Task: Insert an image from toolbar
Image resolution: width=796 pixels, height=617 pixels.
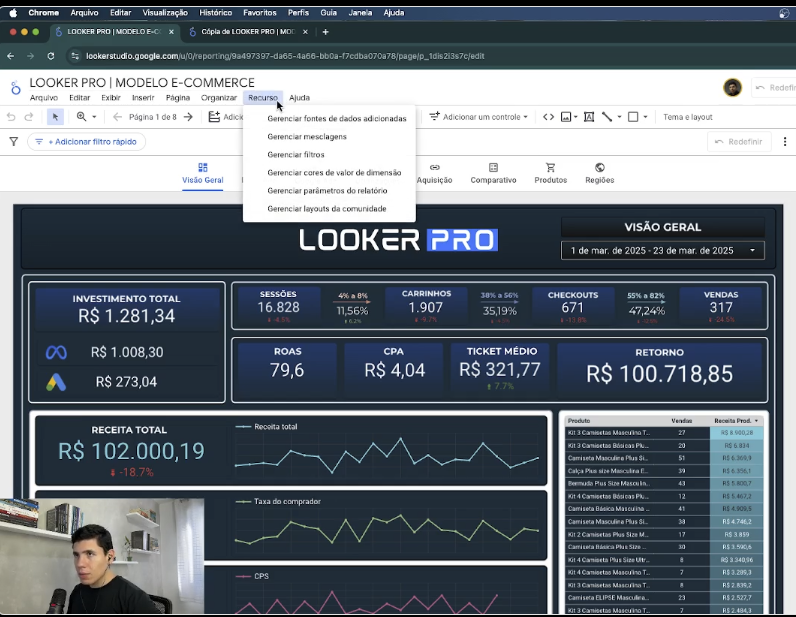Action: (x=566, y=117)
